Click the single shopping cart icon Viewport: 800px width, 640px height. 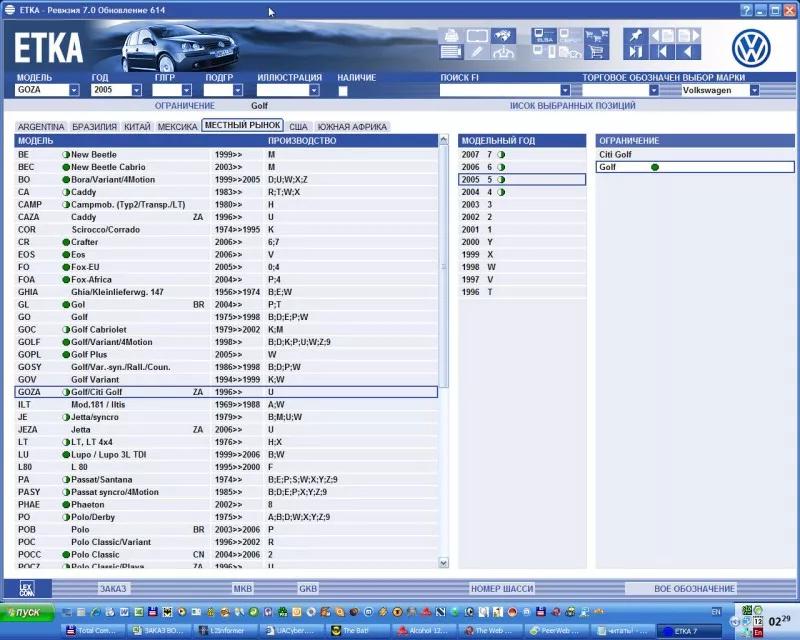pos(596,52)
